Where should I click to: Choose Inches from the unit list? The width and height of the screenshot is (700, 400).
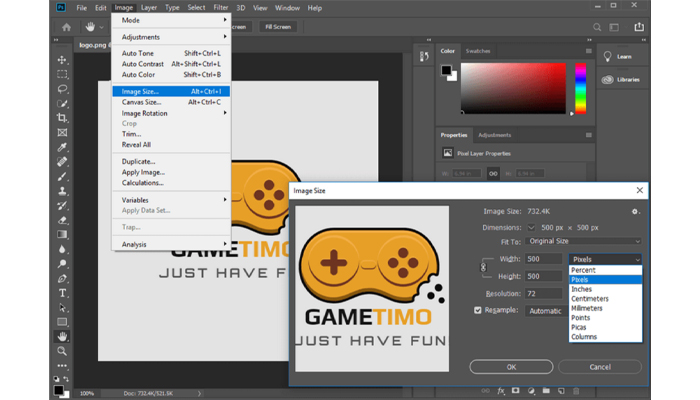pos(580,289)
